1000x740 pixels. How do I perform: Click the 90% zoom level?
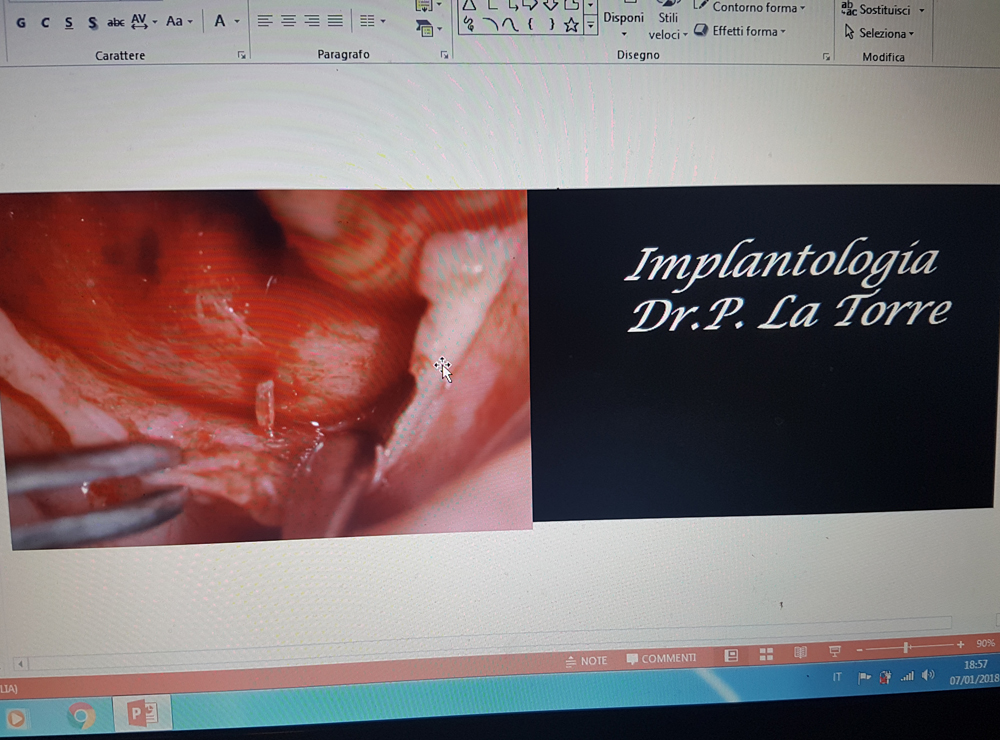[x=985, y=643]
